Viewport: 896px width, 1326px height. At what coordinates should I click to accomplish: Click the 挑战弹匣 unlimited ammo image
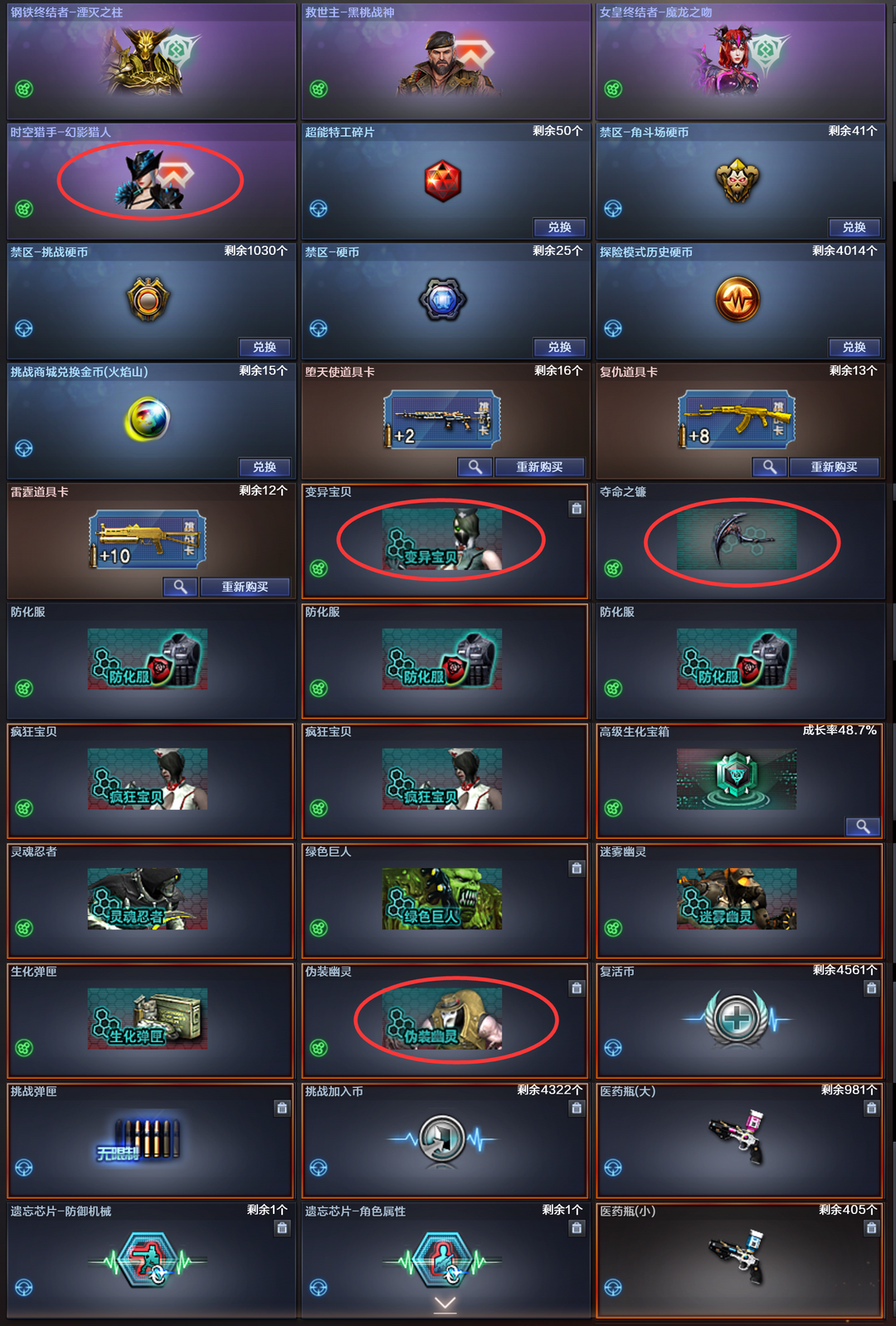pyautogui.click(x=139, y=1139)
